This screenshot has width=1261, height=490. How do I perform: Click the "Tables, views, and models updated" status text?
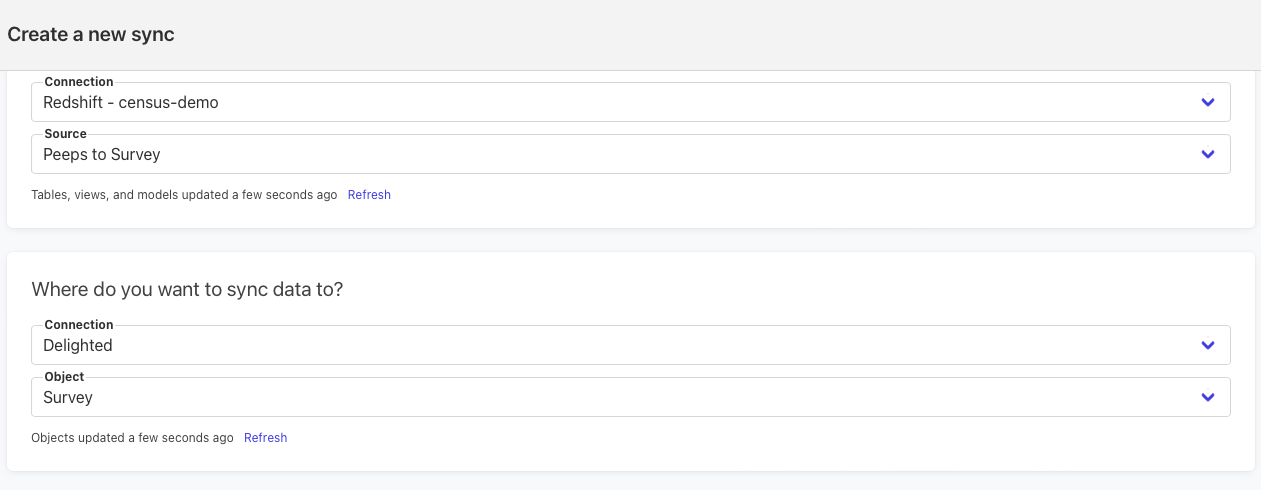(x=184, y=195)
